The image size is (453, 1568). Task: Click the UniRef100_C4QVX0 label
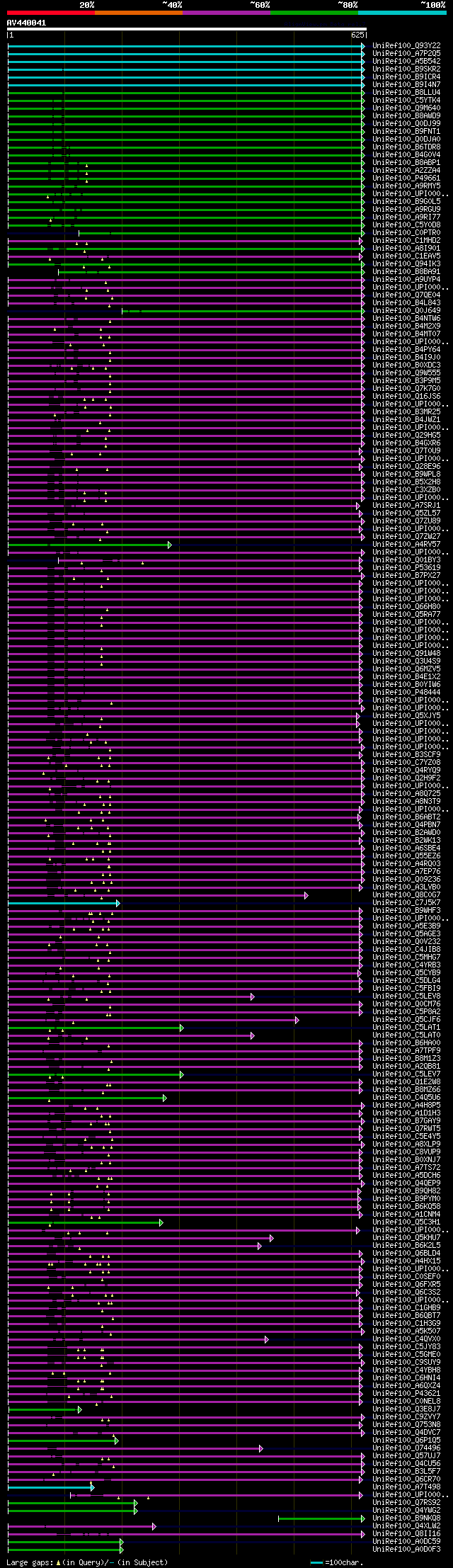[x=406, y=1339]
